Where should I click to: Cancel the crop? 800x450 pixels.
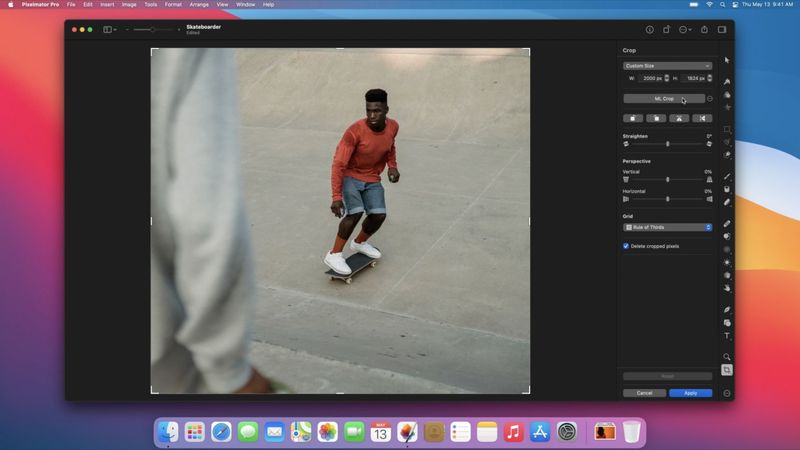[644, 393]
